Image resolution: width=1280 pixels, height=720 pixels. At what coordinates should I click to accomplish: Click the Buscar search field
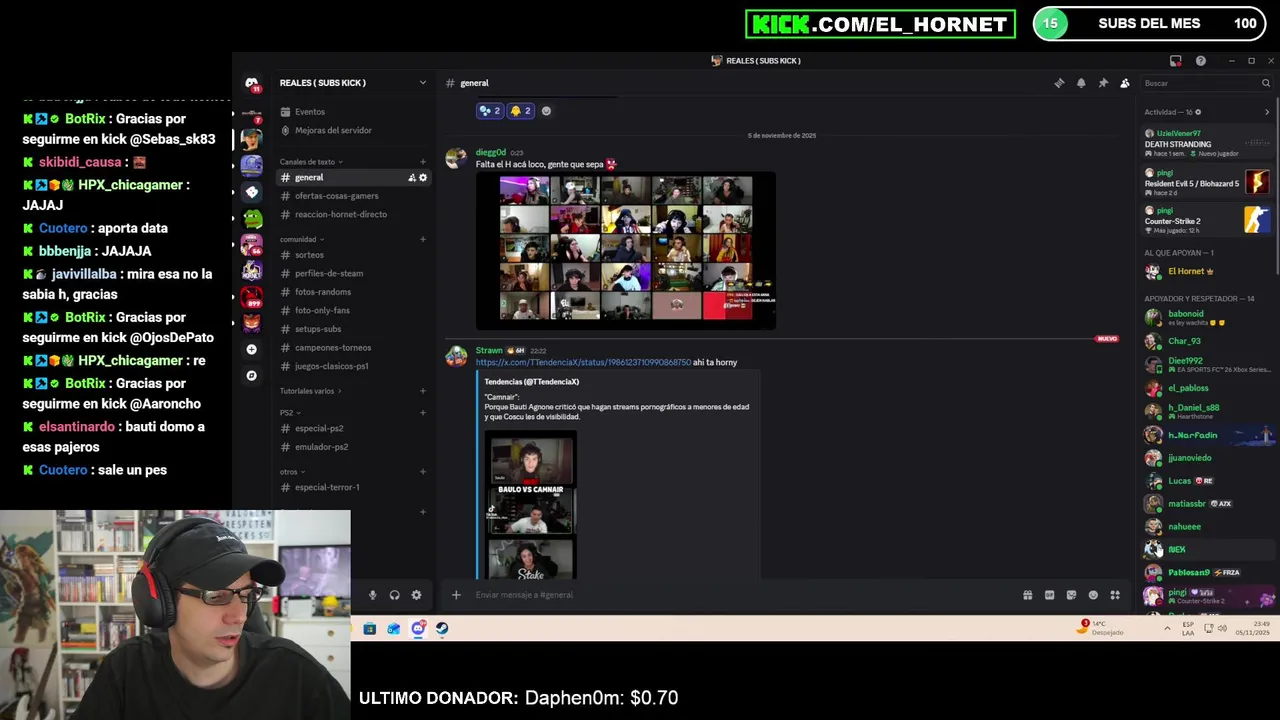(x=1207, y=83)
